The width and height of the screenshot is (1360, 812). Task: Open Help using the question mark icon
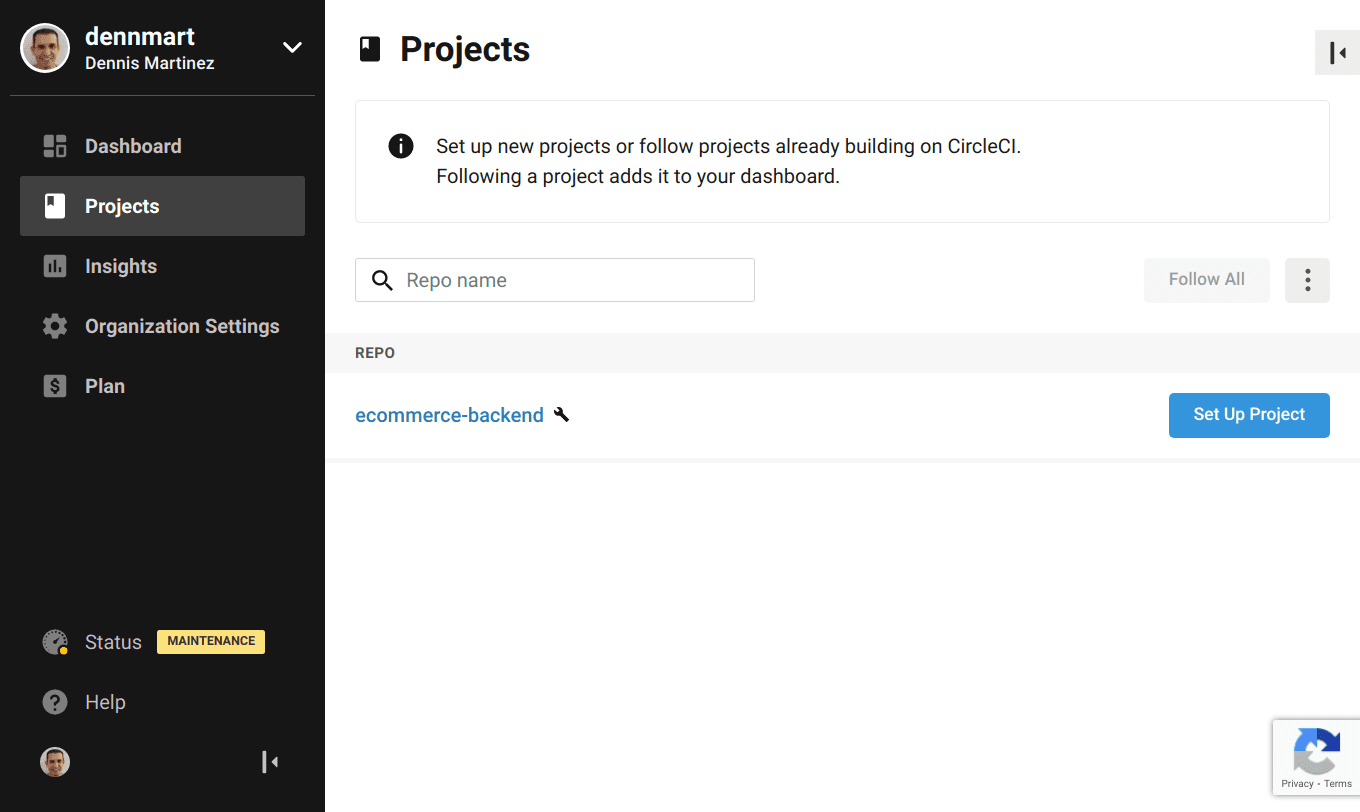54,701
